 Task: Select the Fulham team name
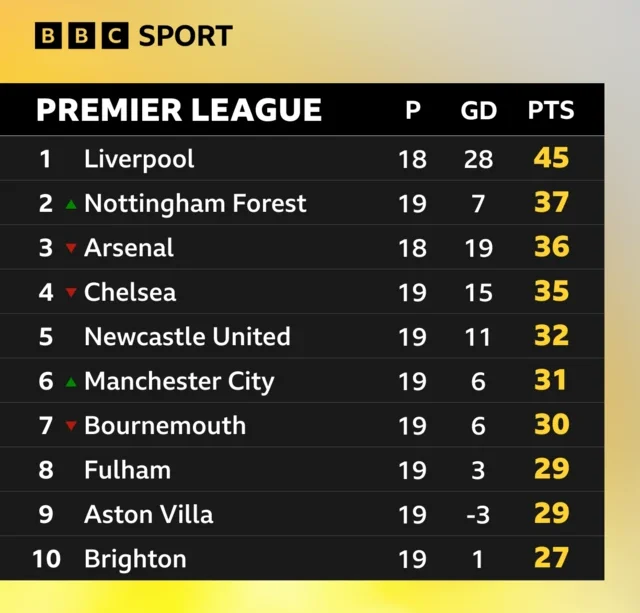pos(127,469)
